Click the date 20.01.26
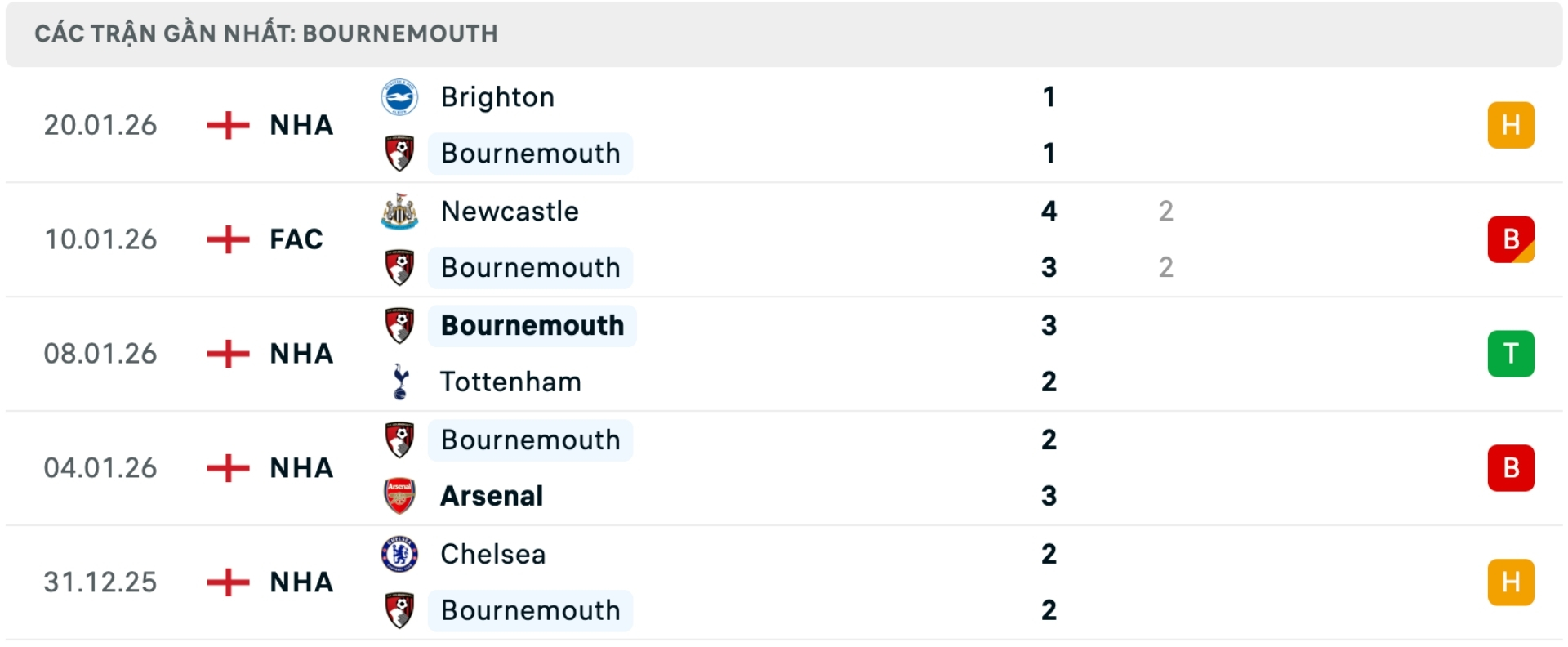This screenshot has width=1568, height=647. click(101, 125)
